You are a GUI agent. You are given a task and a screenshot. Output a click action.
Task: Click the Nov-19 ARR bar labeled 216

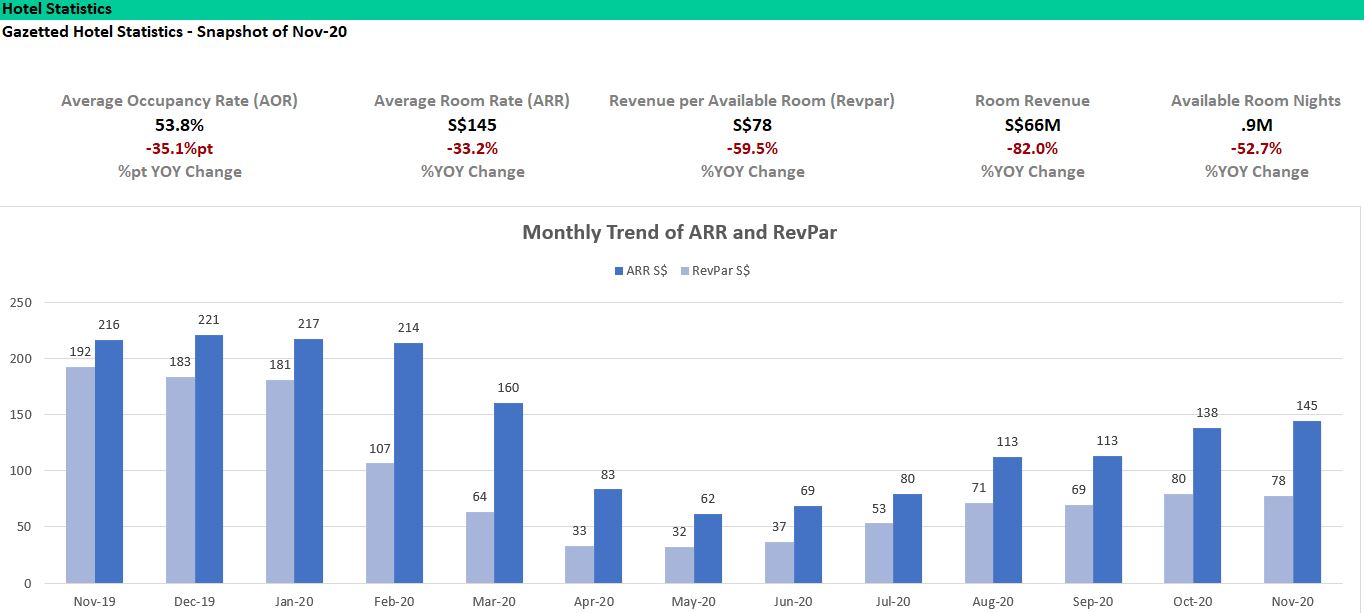[x=109, y=460]
